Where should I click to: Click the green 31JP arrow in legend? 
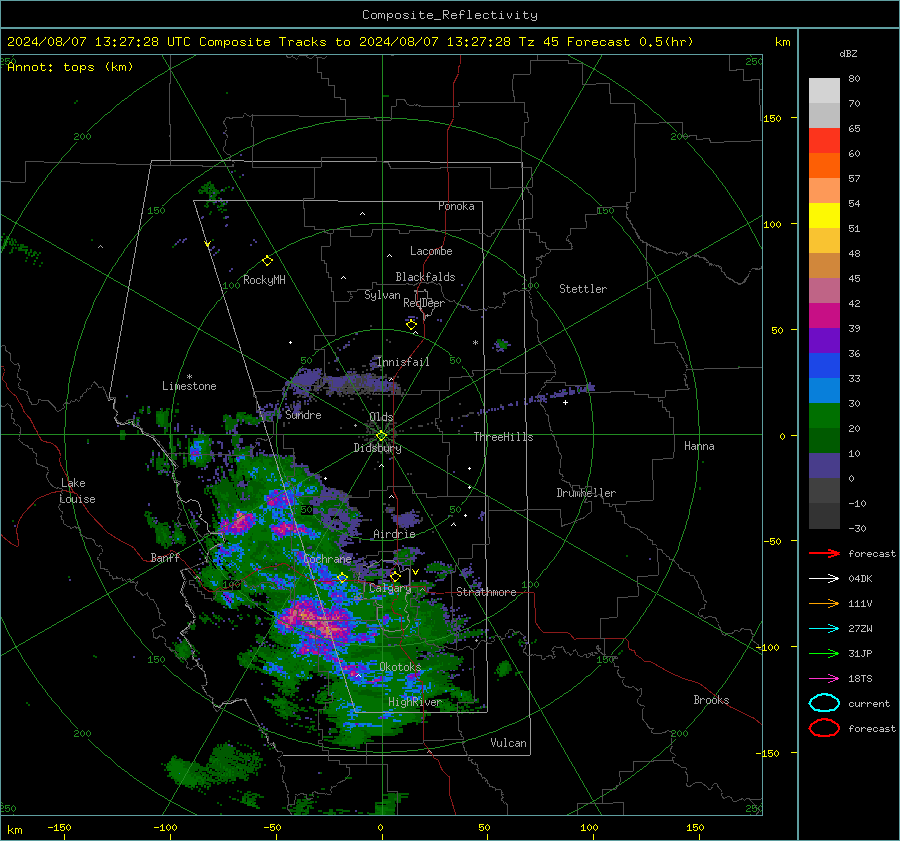point(824,653)
